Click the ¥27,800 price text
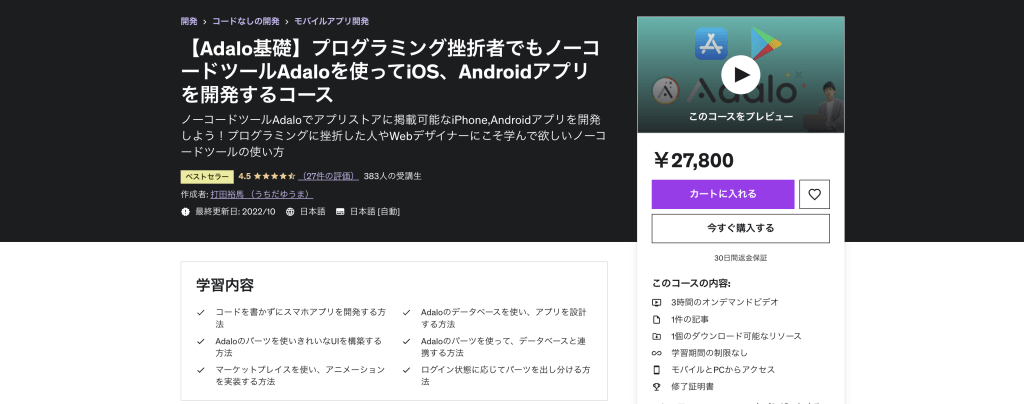The height and width of the screenshot is (404, 1024). tap(693, 160)
